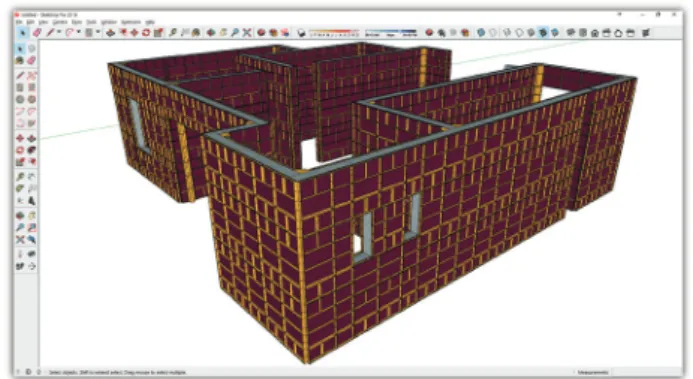Select the Section Plane tool in the left palette
The image size is (693, 379).
pyautogui.click(x=32, y=266)
